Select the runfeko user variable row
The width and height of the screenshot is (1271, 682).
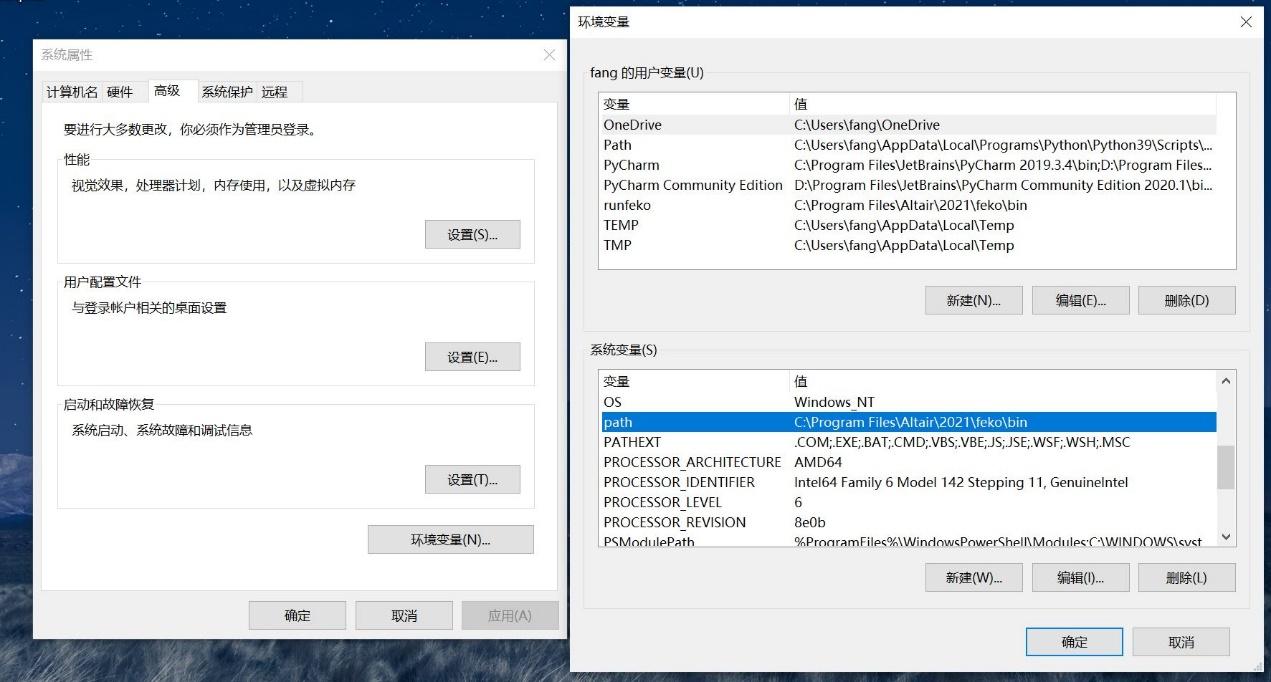pos(700,205)
